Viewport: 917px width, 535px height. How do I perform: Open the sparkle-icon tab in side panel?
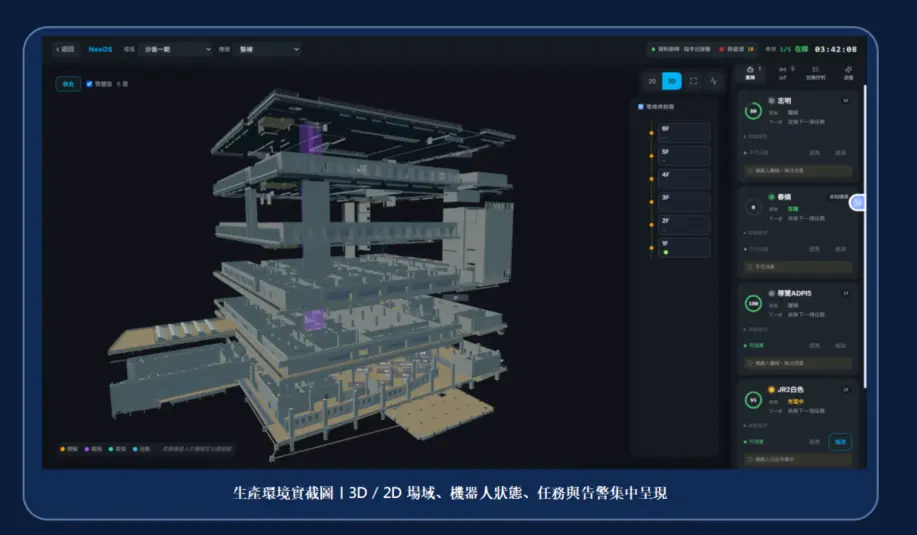[x=848, y=73]
